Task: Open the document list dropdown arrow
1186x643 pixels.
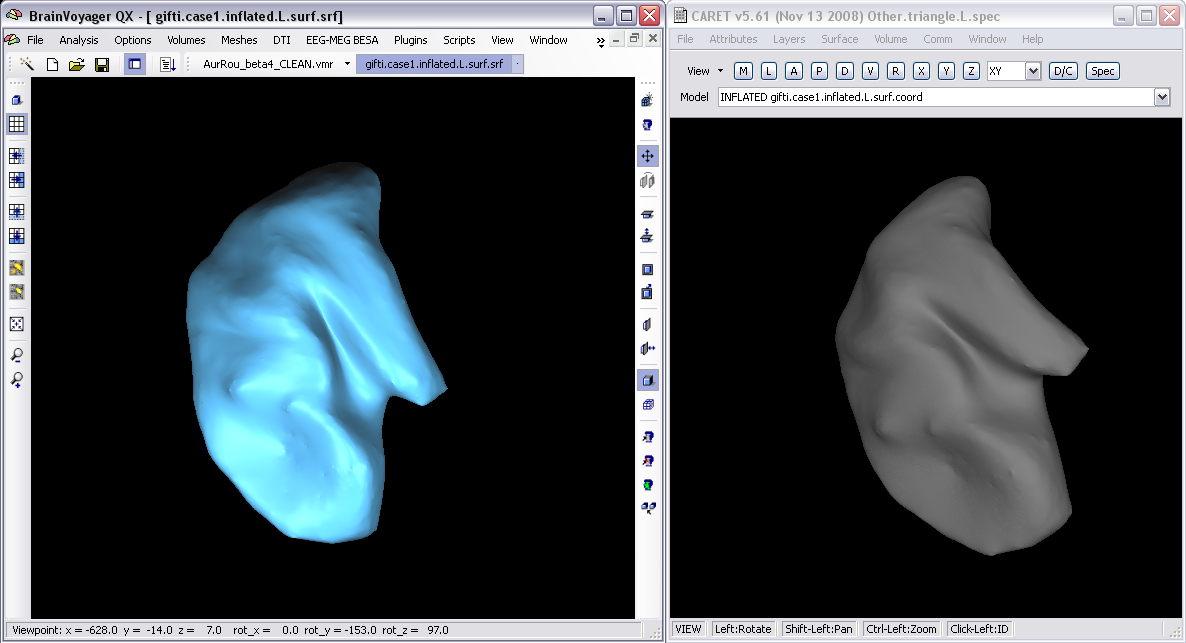Action: [x=347, y=64]
